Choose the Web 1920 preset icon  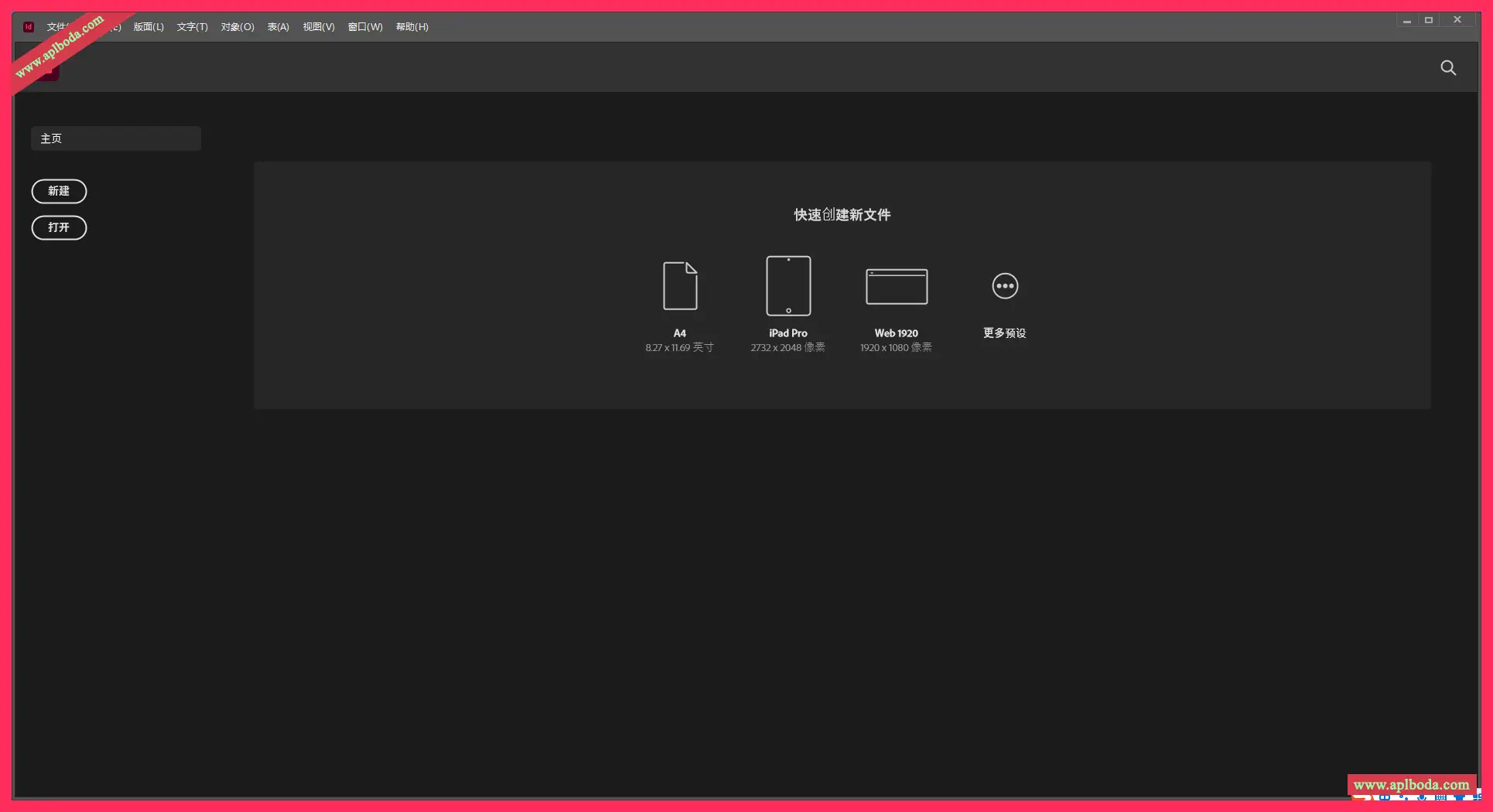click(897, 287)
